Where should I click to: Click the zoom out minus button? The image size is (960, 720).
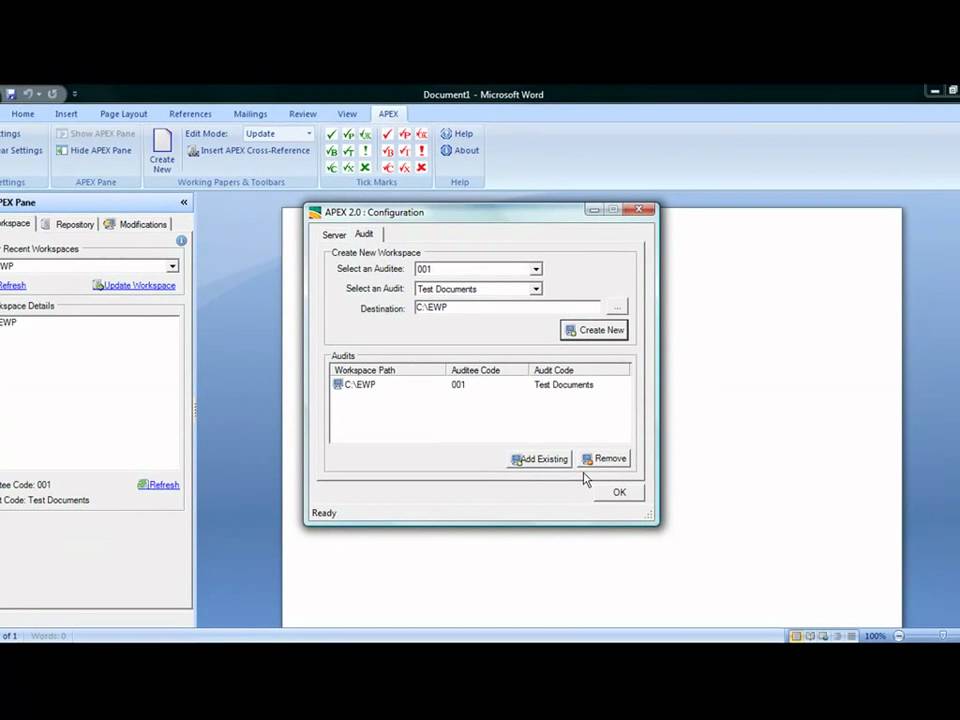coord(899,636)
